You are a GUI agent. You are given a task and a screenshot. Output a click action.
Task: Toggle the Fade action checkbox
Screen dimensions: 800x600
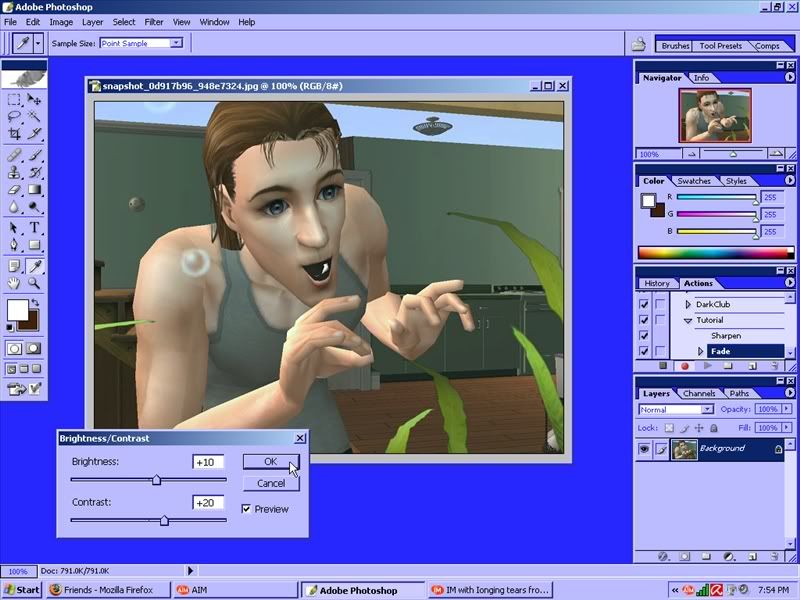point(644,351)
